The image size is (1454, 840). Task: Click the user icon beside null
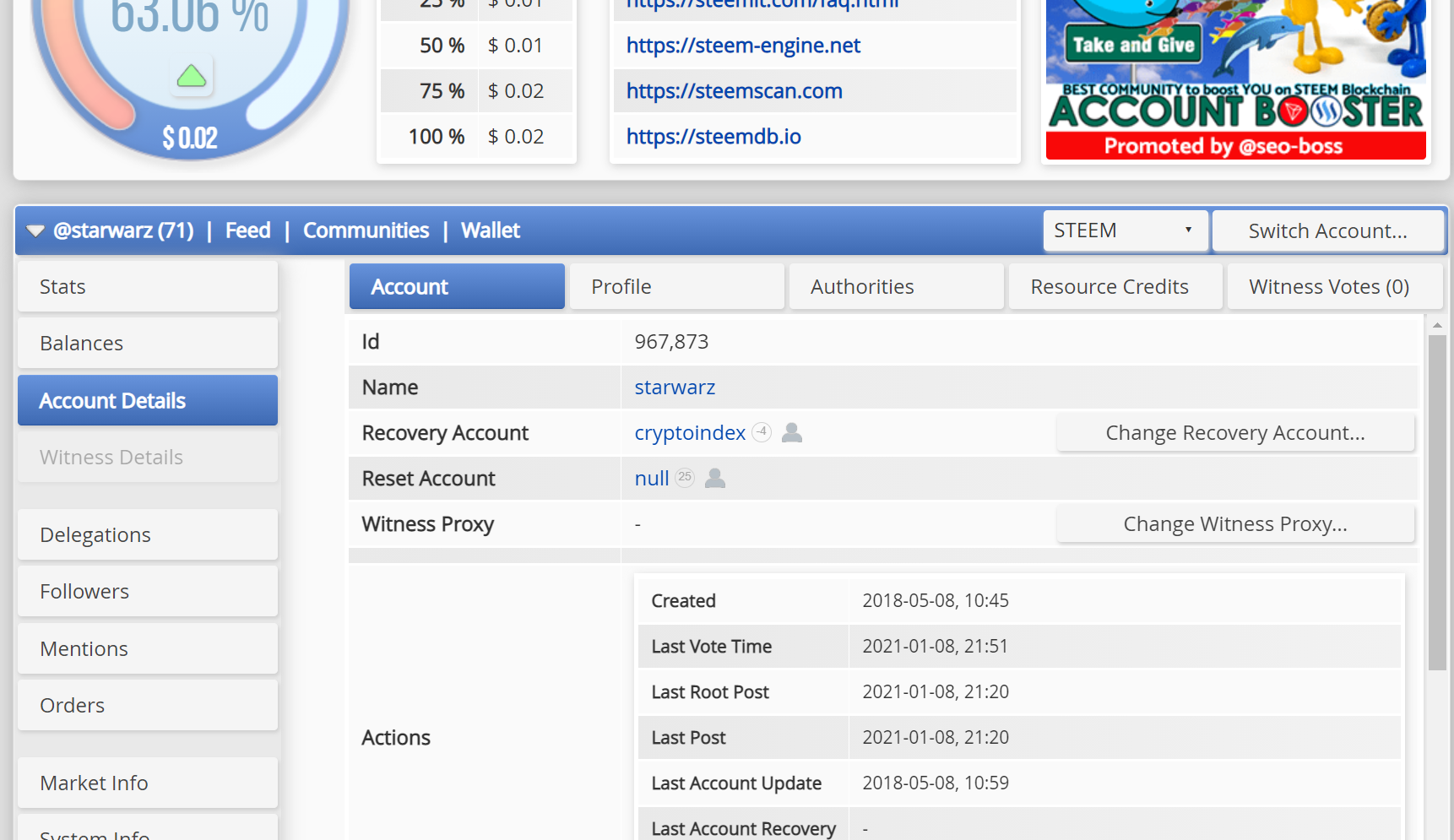[x=714, y=479]
